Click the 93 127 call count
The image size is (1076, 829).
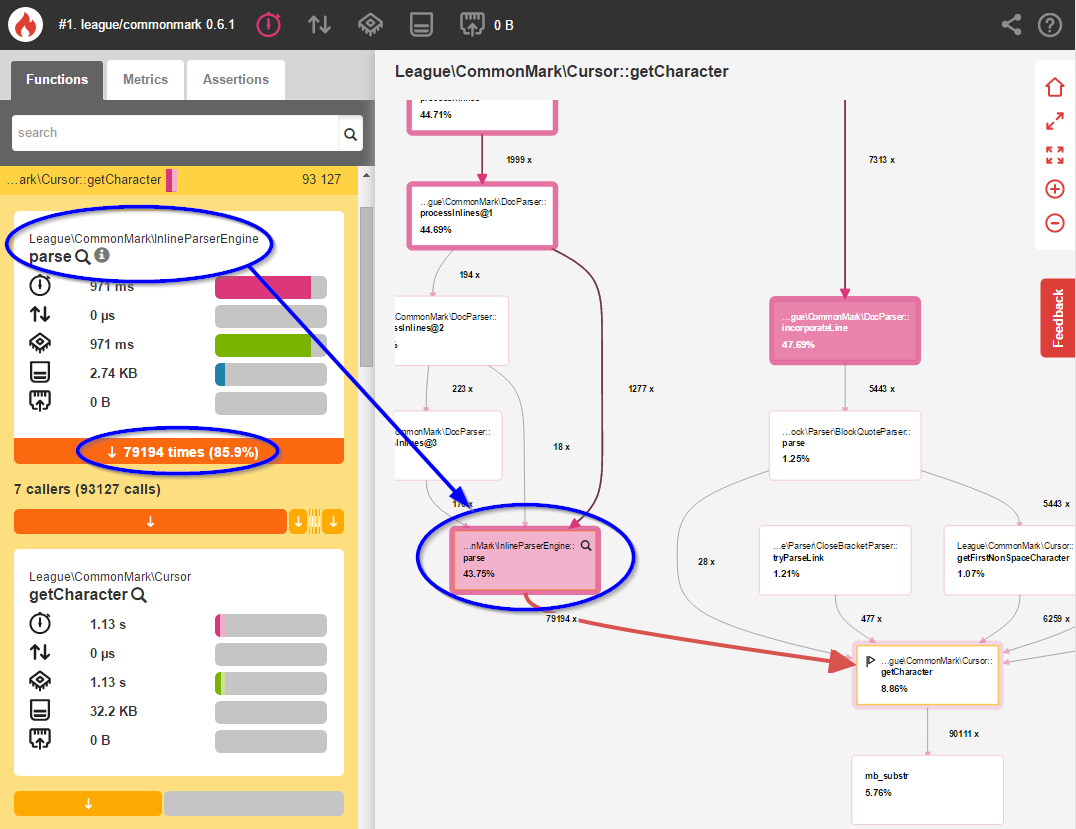[321, 179]
